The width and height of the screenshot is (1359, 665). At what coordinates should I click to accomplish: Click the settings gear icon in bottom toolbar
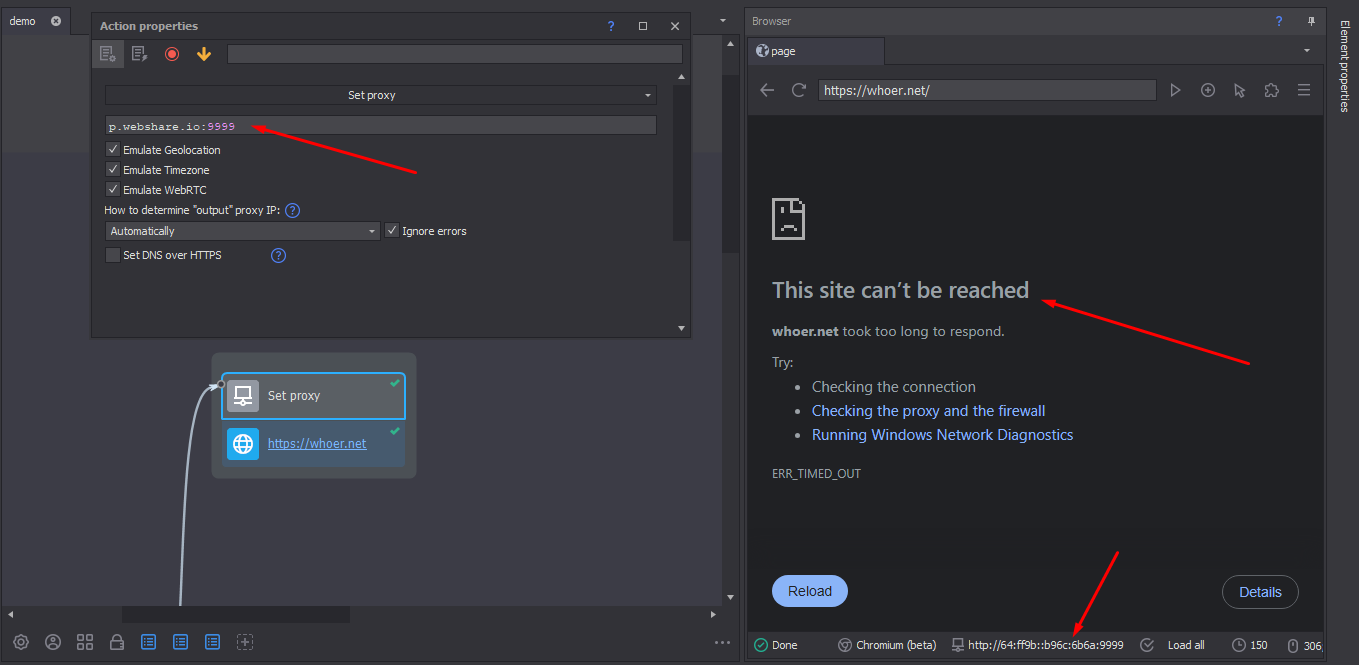click(x=21, y=642)
